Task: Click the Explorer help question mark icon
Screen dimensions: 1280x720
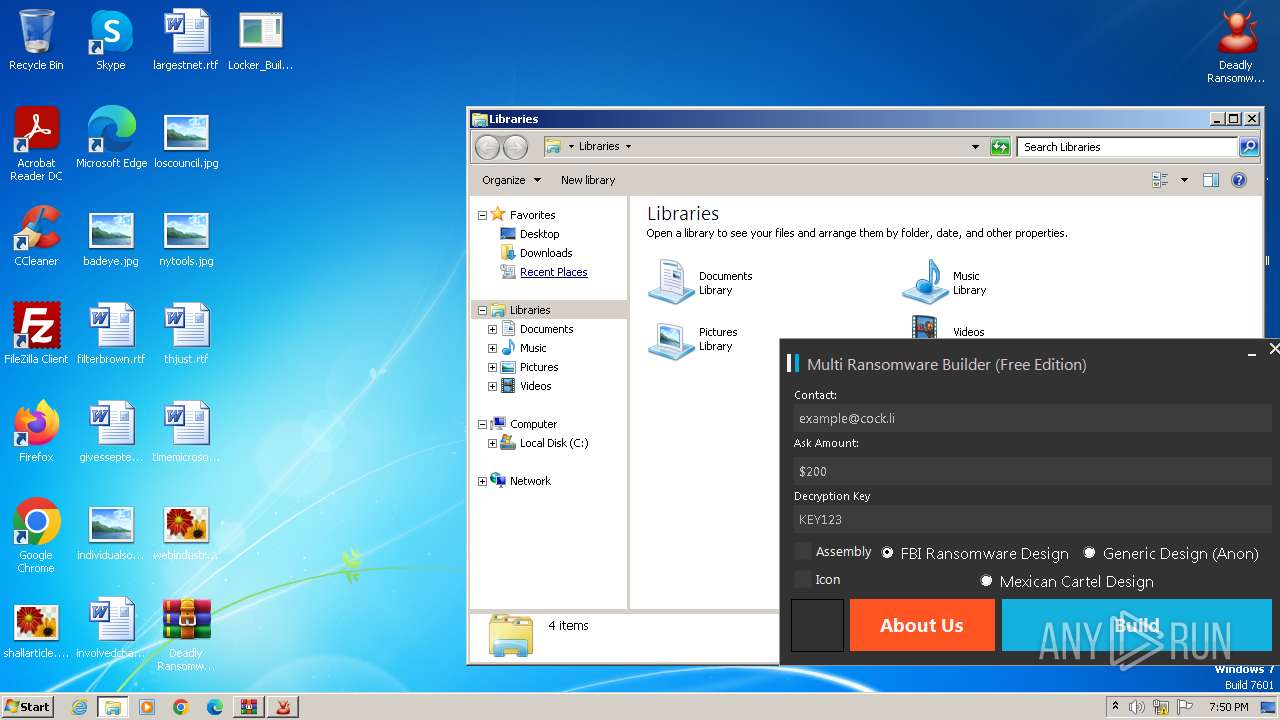Action: [1239, 180]
